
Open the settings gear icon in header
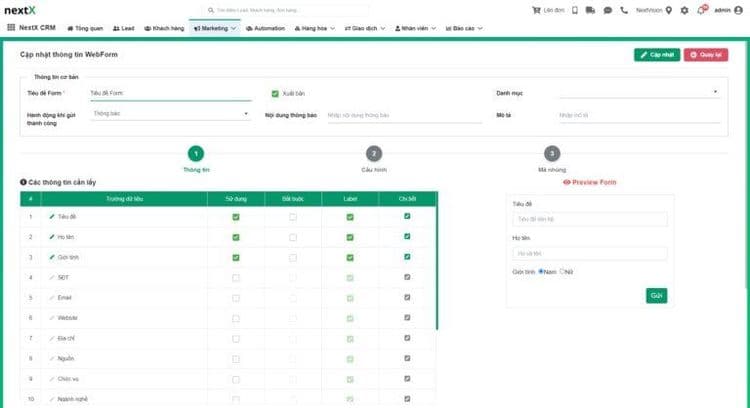click(684, 10)
